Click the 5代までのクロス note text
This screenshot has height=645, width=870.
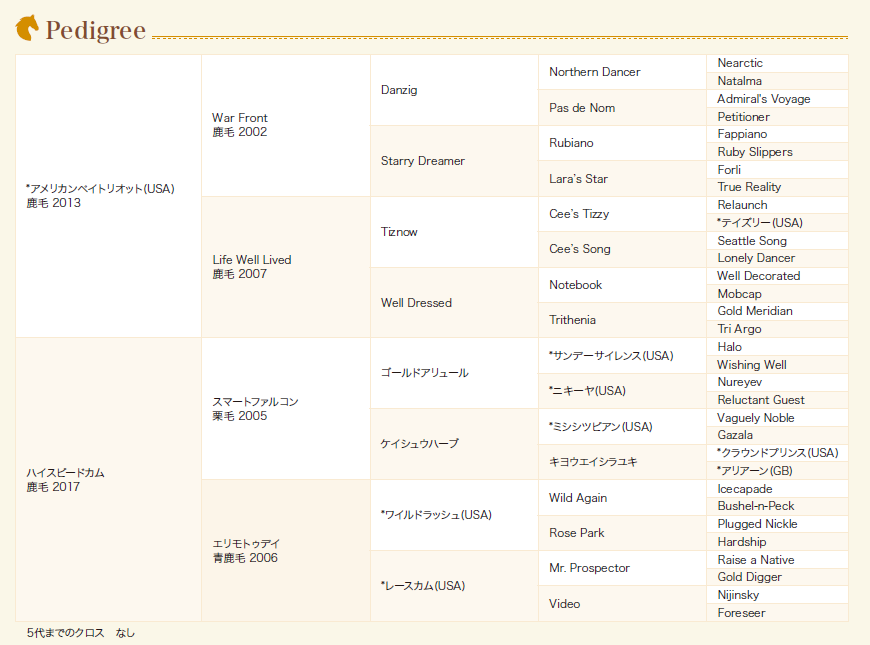click(x=81, y=633)
